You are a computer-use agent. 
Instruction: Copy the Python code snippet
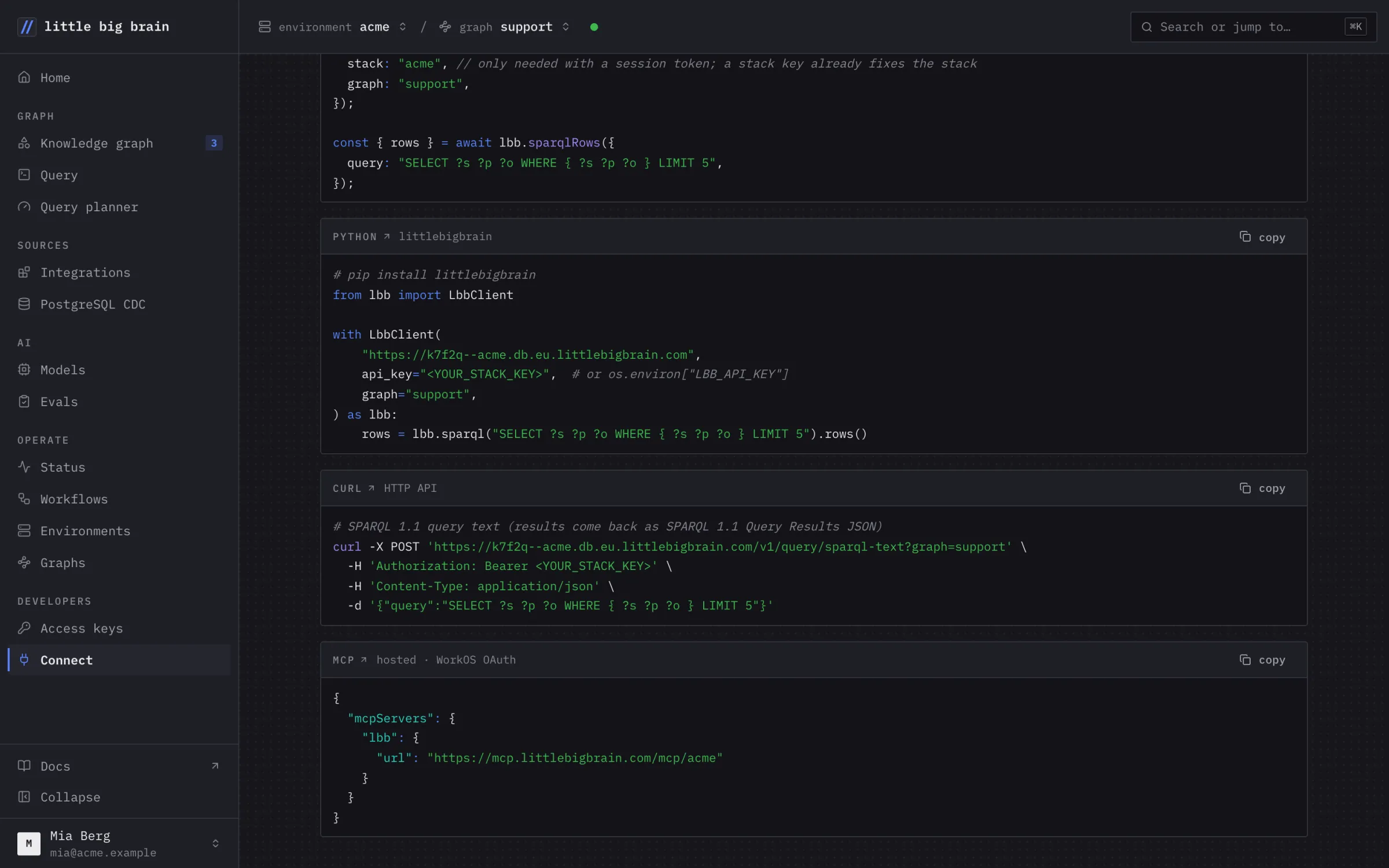[x=1262, y=237]
